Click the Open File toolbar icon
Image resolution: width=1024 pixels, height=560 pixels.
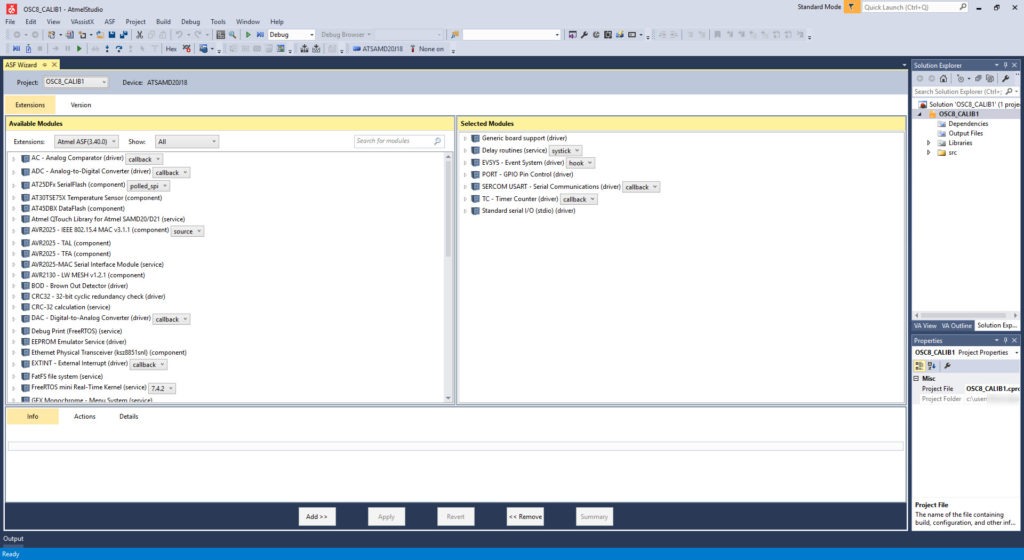(100, 35)
